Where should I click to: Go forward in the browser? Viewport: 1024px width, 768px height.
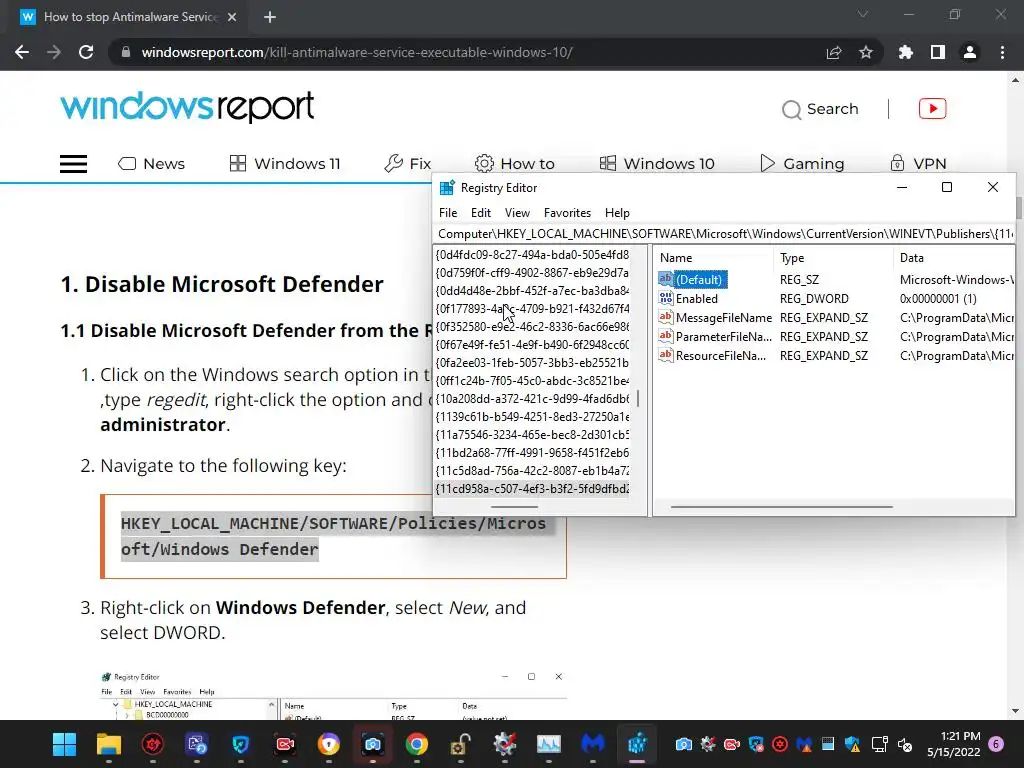click(x=54, y=52)
